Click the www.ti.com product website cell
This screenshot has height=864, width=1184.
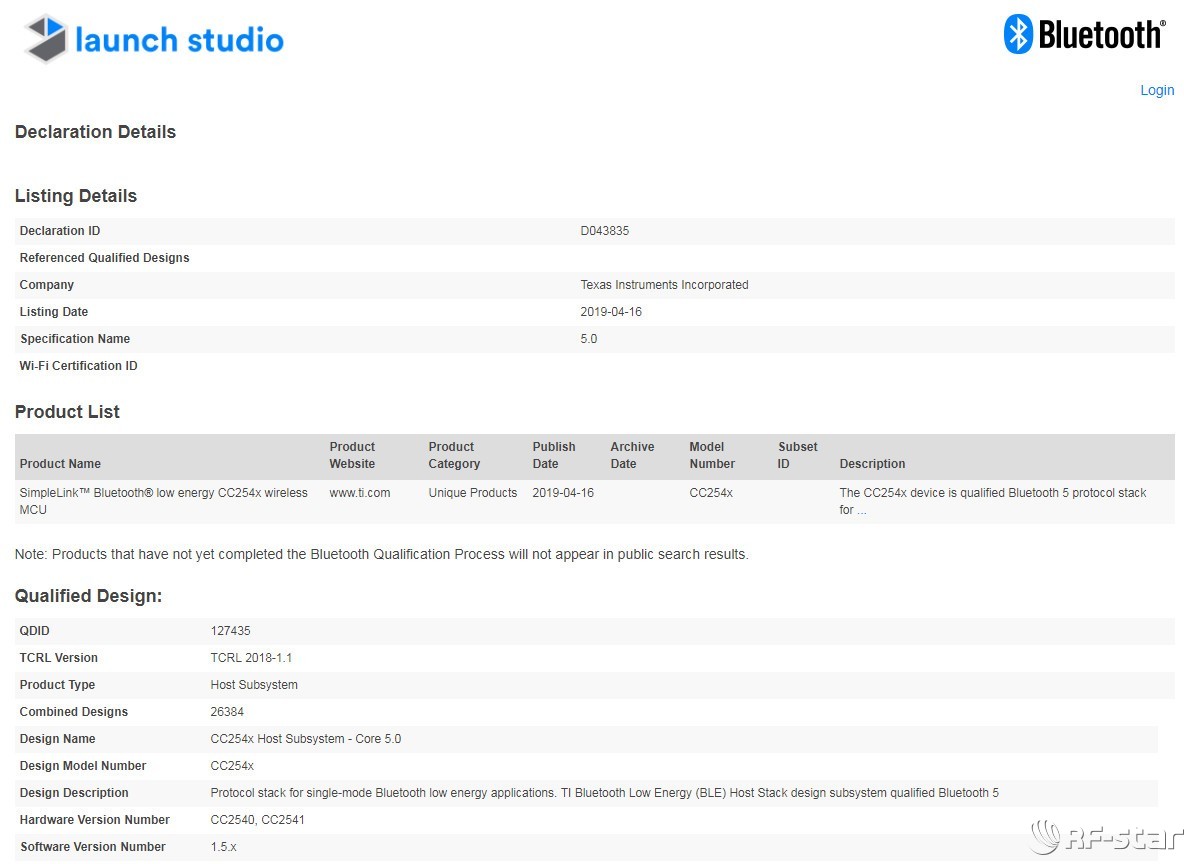[359, 493]
